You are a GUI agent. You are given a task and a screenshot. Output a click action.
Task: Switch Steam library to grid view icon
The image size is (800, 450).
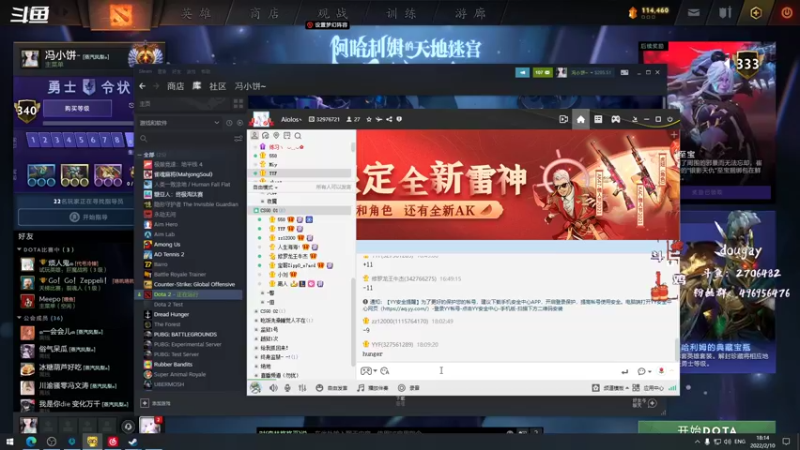238,104
